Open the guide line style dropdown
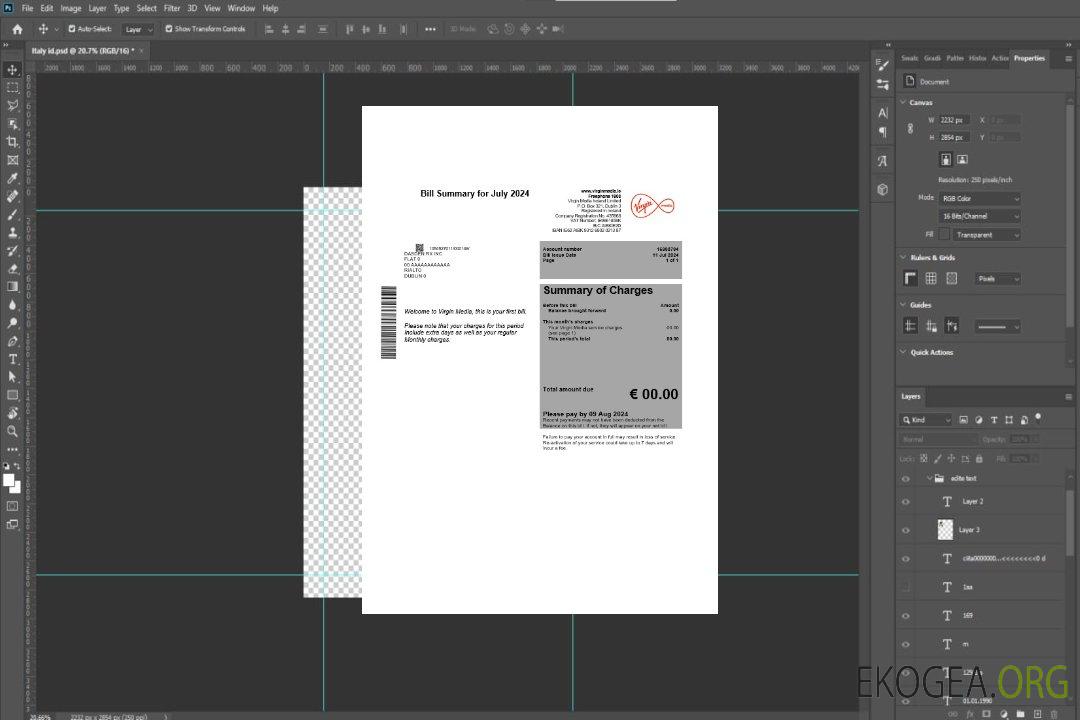 tap(998, 327)
